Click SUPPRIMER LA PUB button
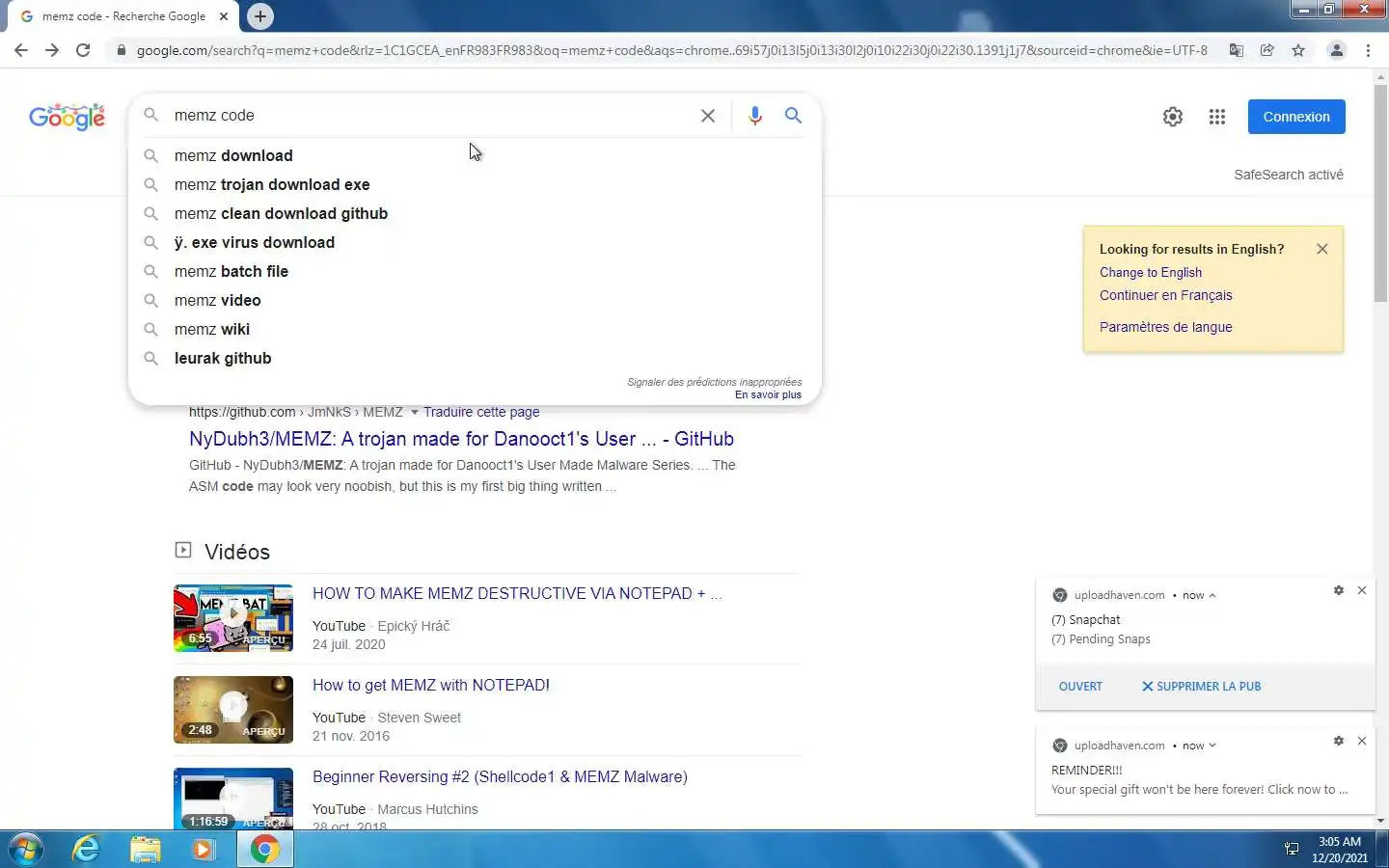 (1201, 687)
